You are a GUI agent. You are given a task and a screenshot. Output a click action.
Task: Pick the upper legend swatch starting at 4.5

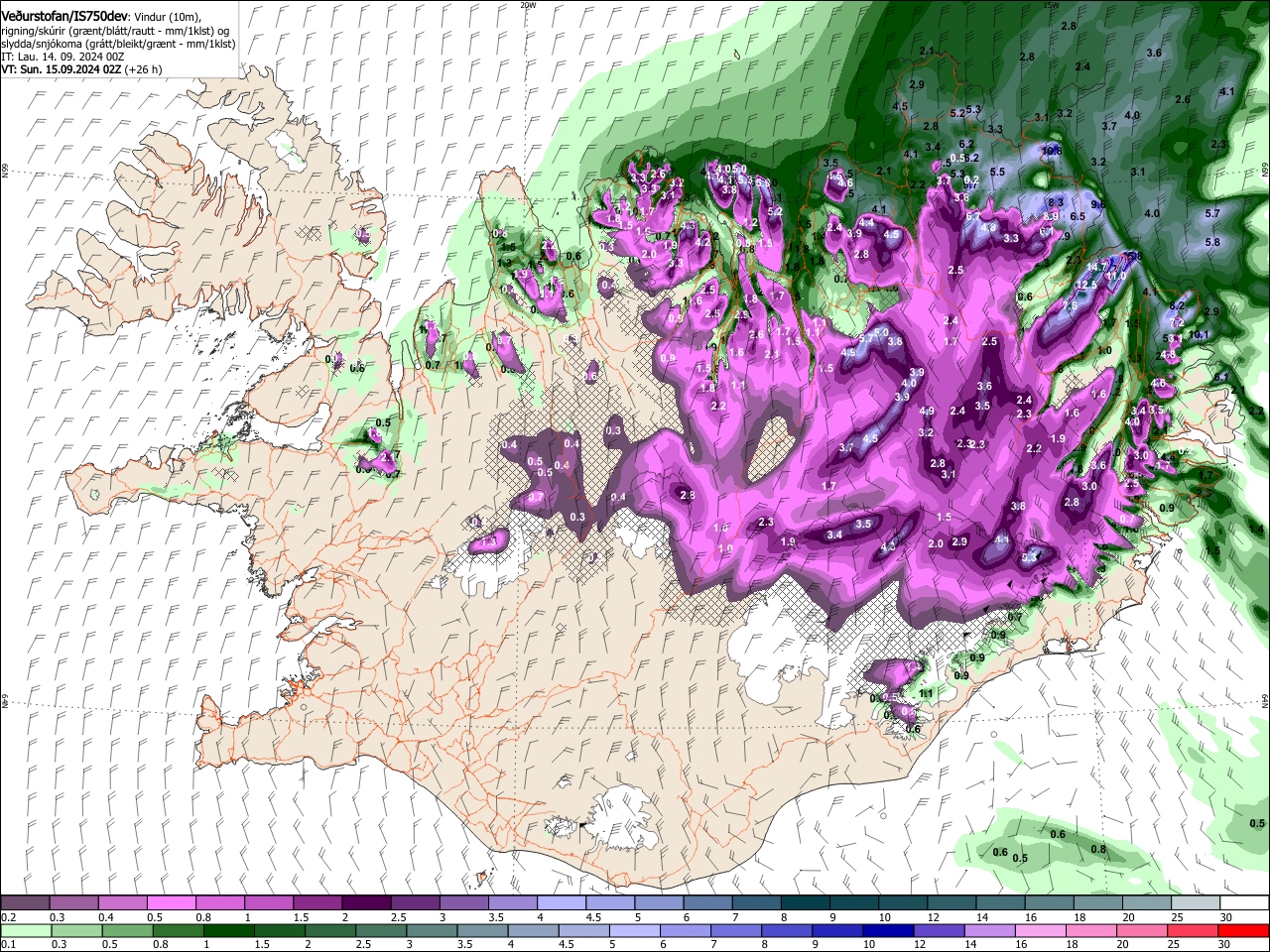(609, 903)
